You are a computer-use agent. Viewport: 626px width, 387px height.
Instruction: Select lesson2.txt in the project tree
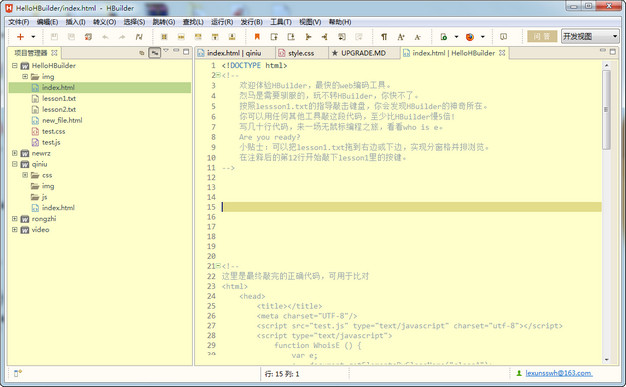pyautogui.click(x=59, y=109)
